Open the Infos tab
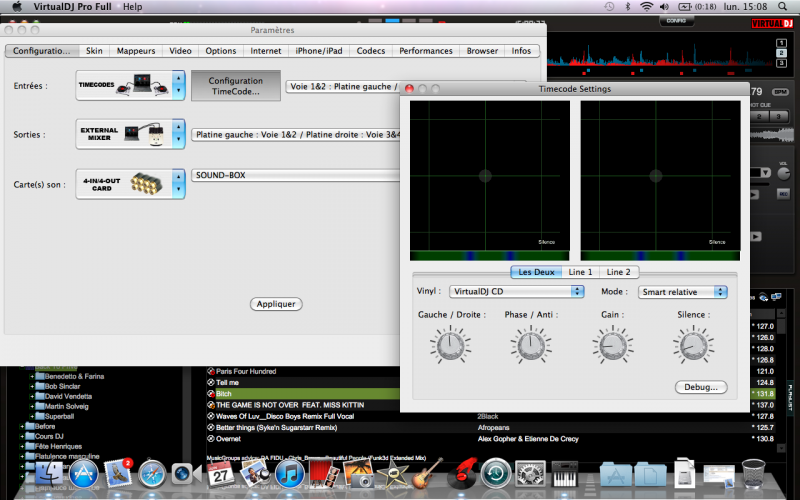Image resolution: width=800 pixels, height=500 pixels. pos(521,51)
